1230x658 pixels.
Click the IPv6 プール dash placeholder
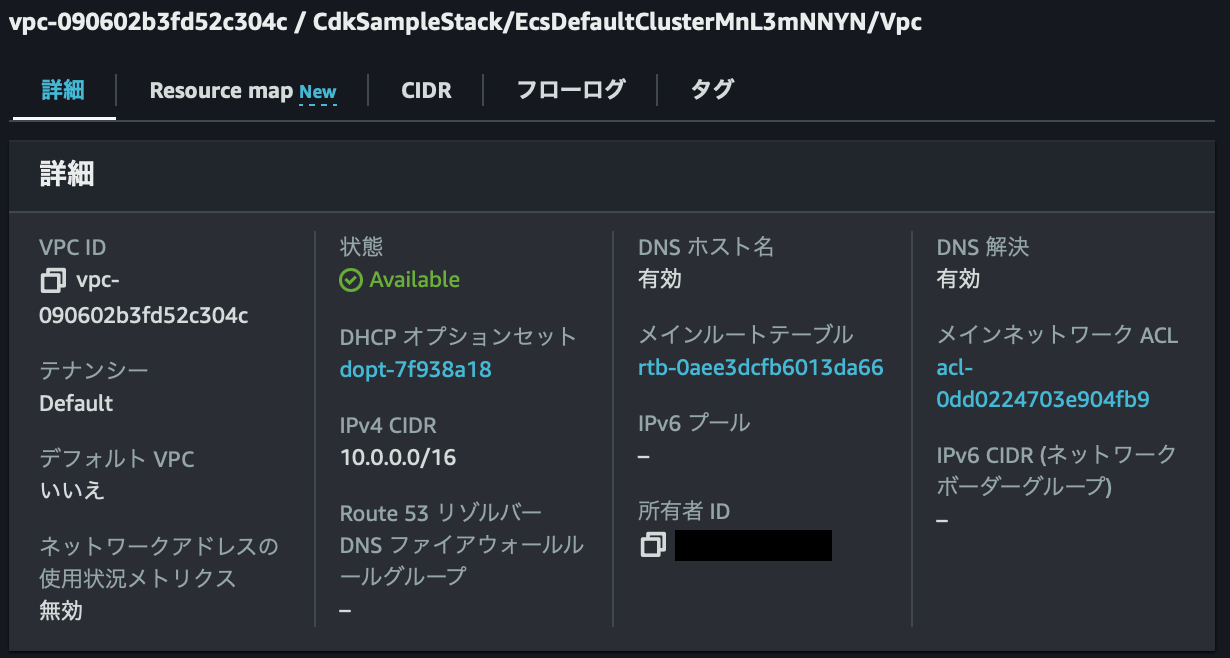click(644, 455)
